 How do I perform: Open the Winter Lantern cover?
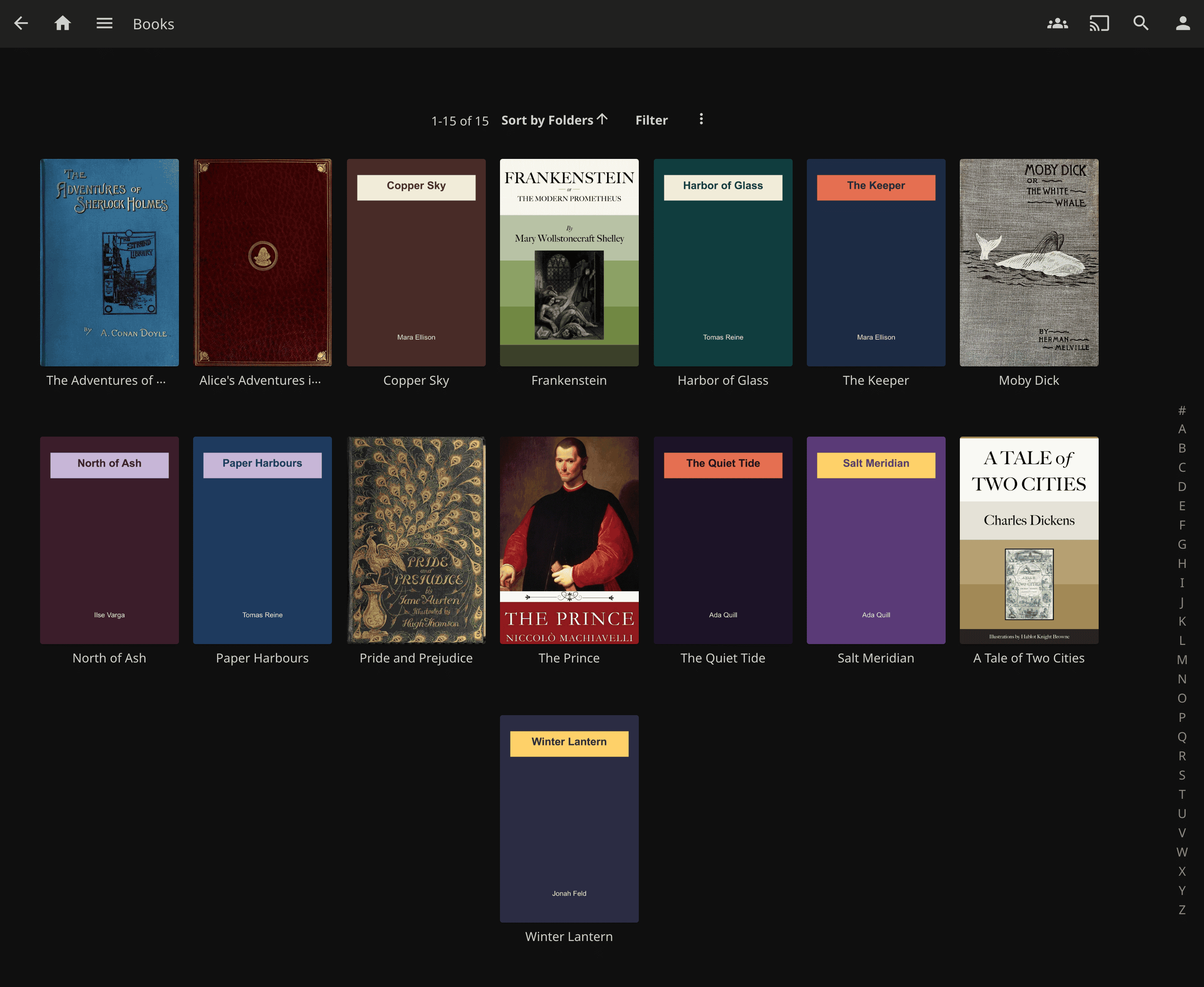click(x=569, y=819)
